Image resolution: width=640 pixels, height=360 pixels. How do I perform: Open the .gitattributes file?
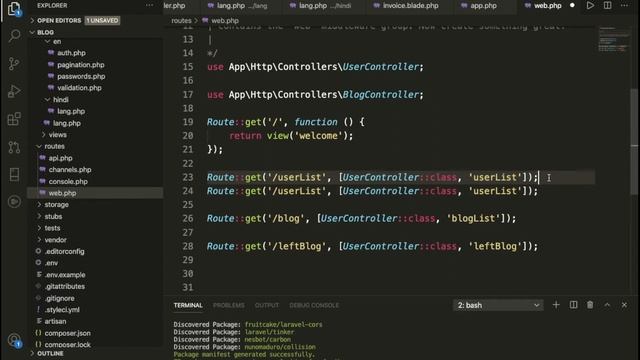point(65,287)
